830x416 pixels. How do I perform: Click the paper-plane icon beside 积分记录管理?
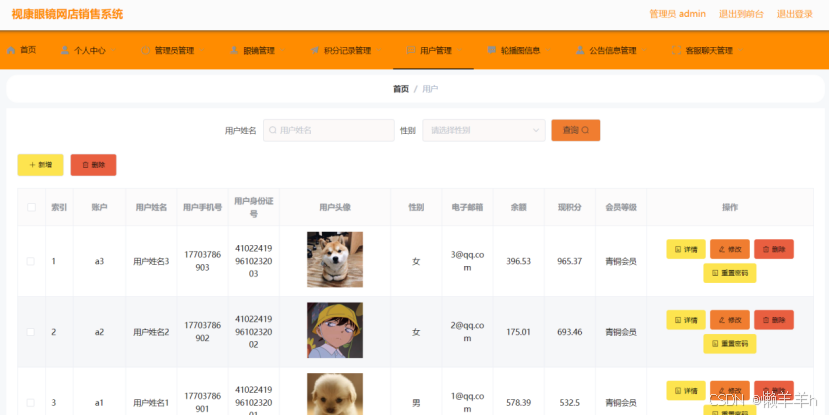[314, 50]
